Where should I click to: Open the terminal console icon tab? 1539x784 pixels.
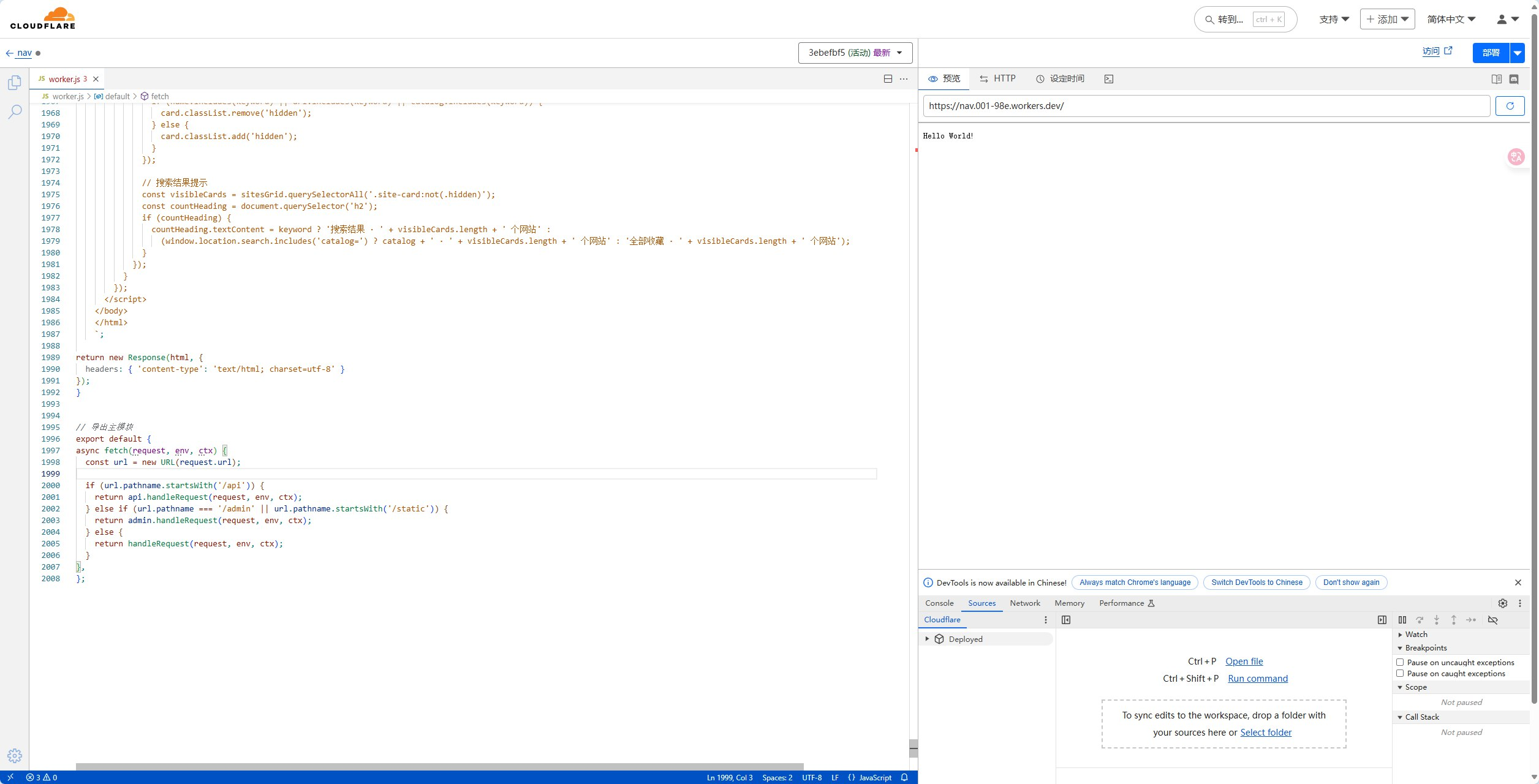point(1109,79)
